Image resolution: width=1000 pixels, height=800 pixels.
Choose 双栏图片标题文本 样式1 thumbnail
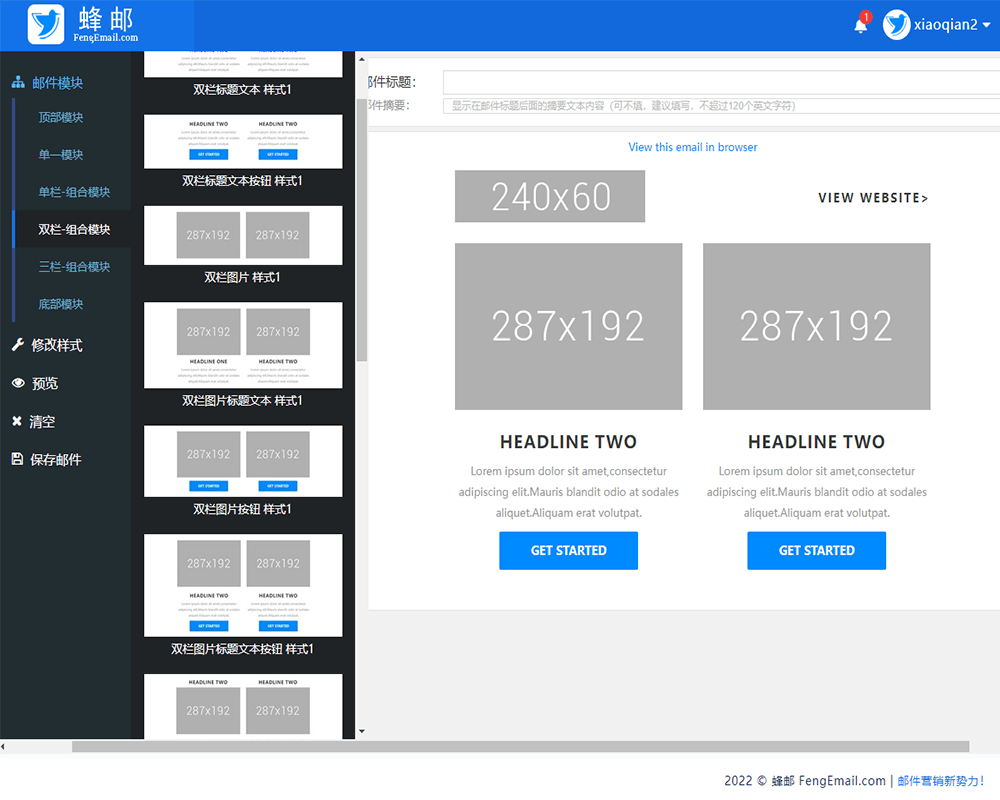pyautogui.click(x=243, y=345)
